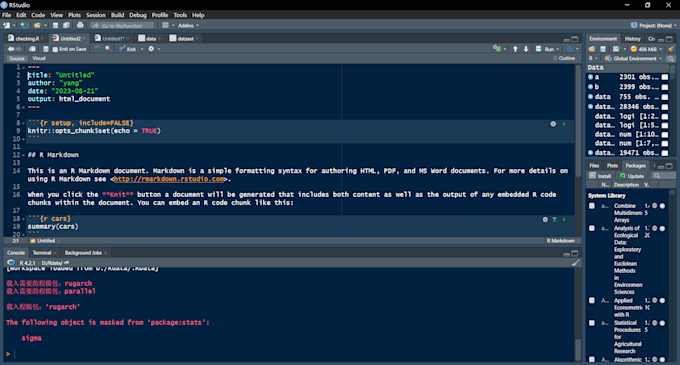Click the back navigation arrow in editor
Viewport: 680px width, 365px height.
pyautogui.click(x=10, y=49)
